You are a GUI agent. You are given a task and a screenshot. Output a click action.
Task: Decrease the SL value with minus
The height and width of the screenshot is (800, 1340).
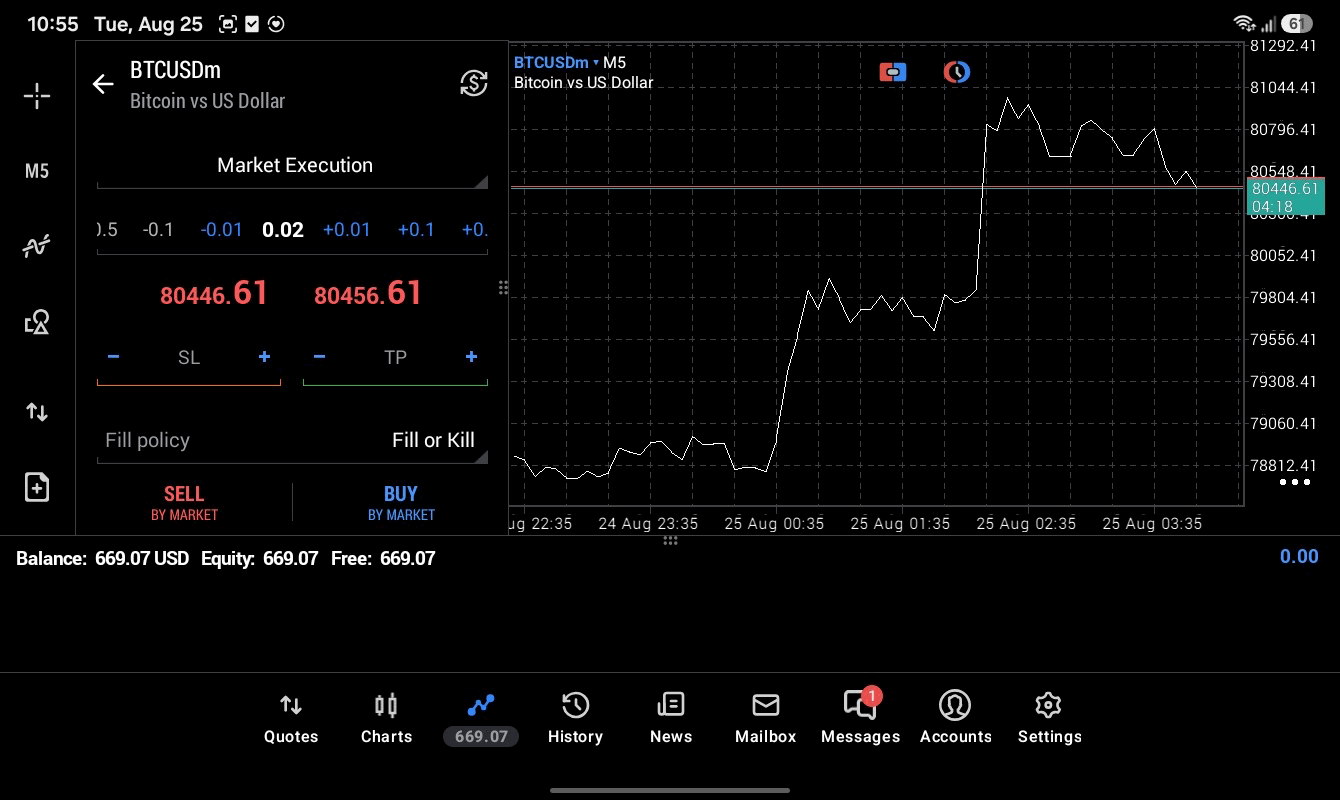(x=113, y=357)
